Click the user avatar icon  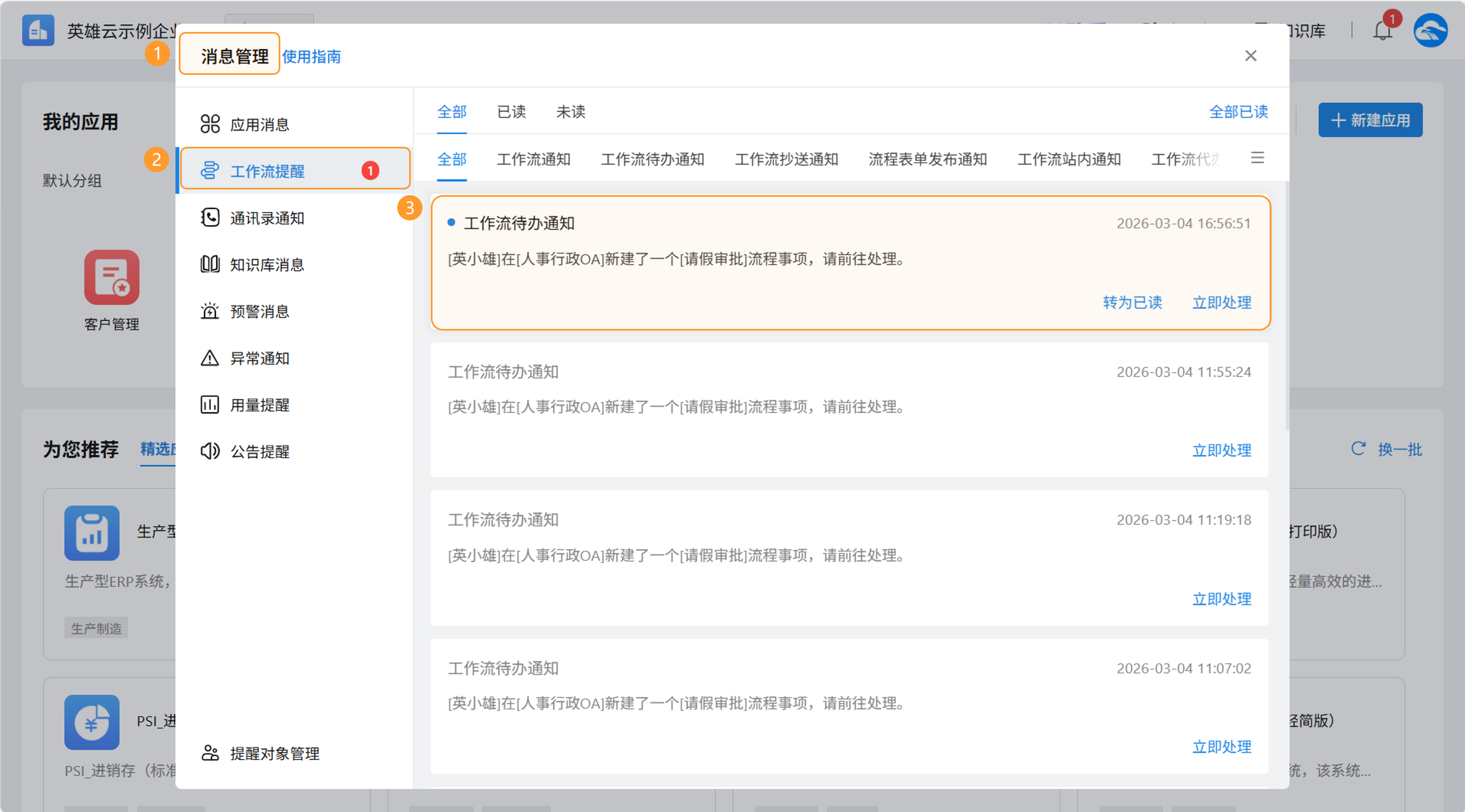click(1430, 31)
